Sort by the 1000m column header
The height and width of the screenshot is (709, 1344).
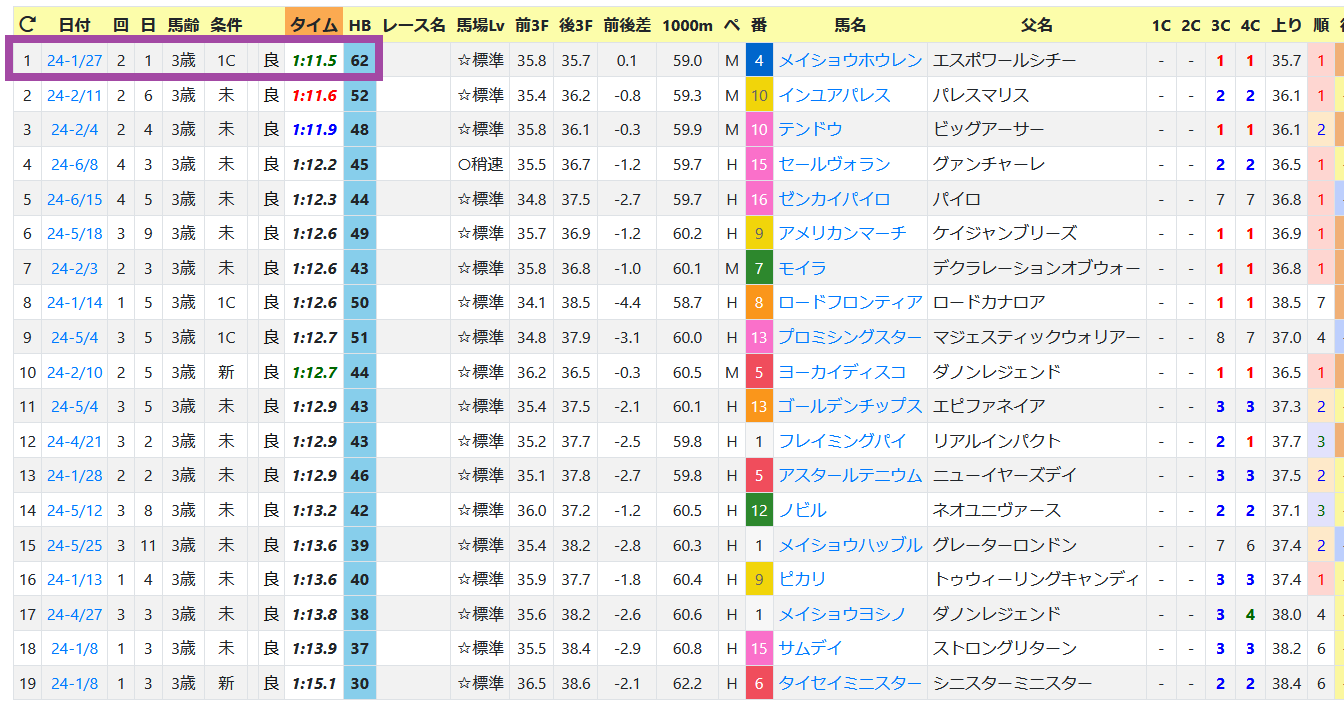688,25
